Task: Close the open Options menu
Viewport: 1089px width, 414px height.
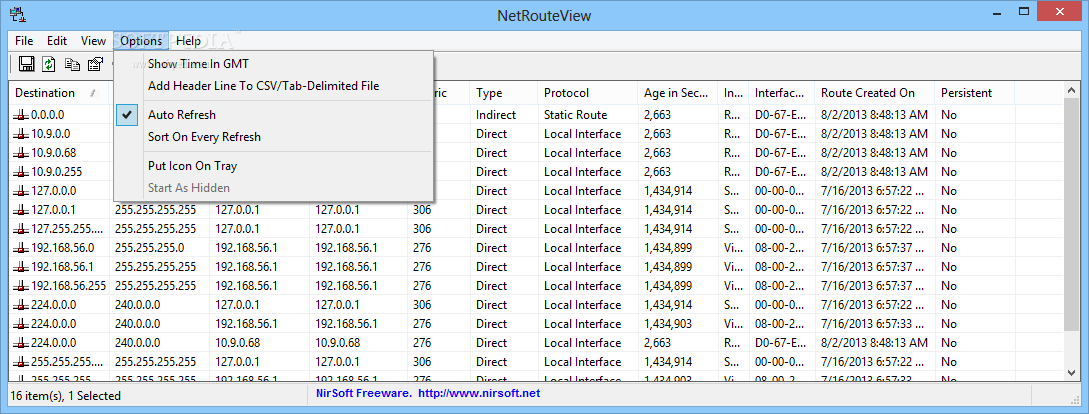Action: click(141, 41)
